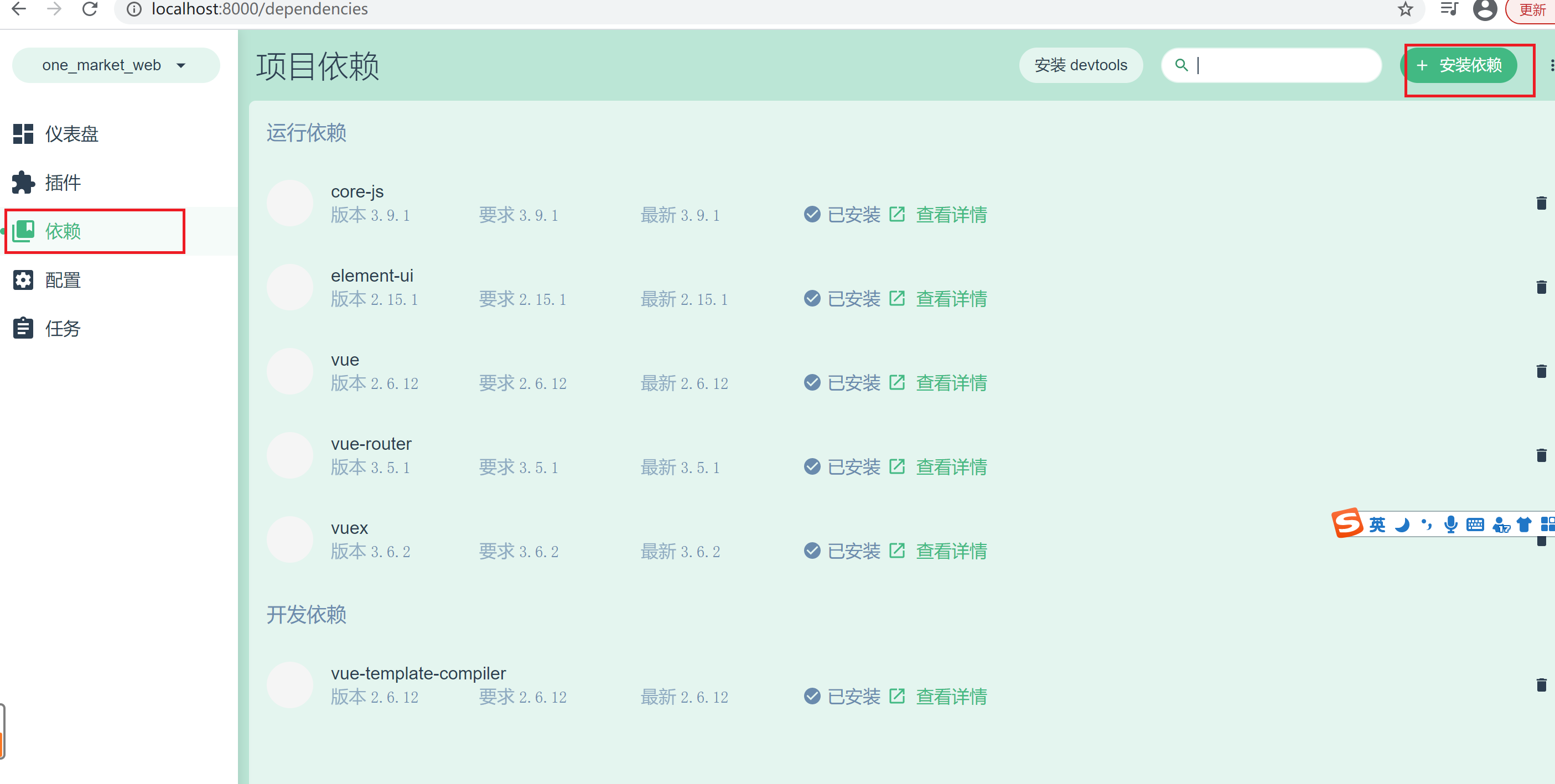Open element-ui external link icon
This screenshot has height=784, width=1555.
click(x=898, y=298)
